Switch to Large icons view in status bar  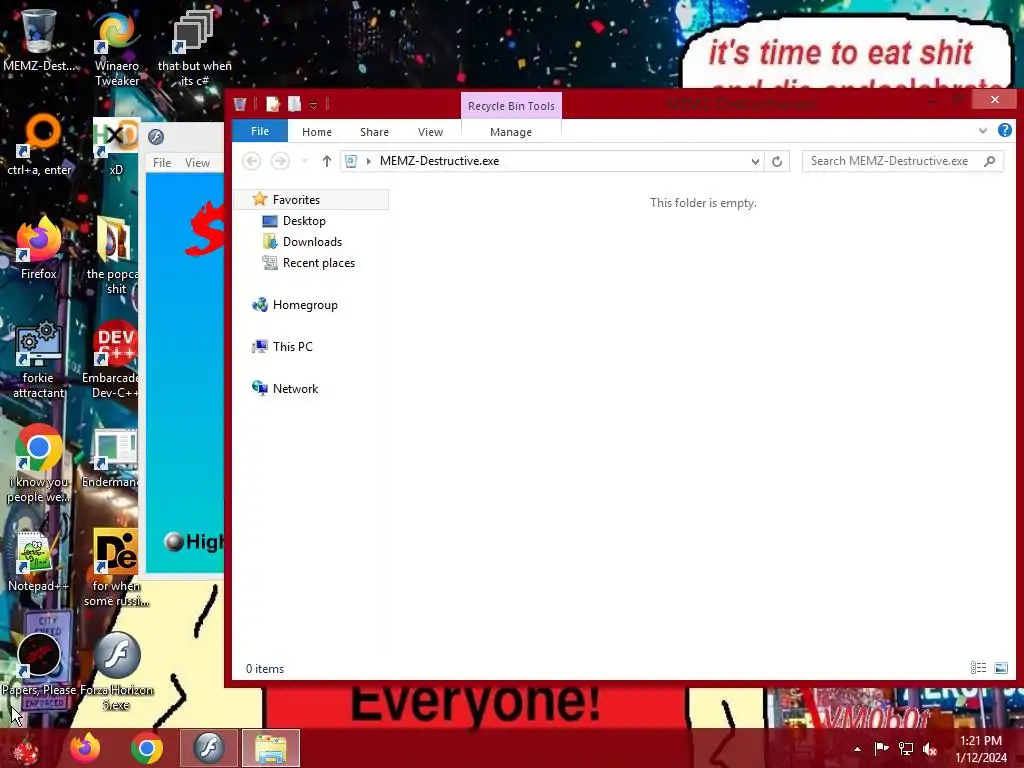[1000, 667]
